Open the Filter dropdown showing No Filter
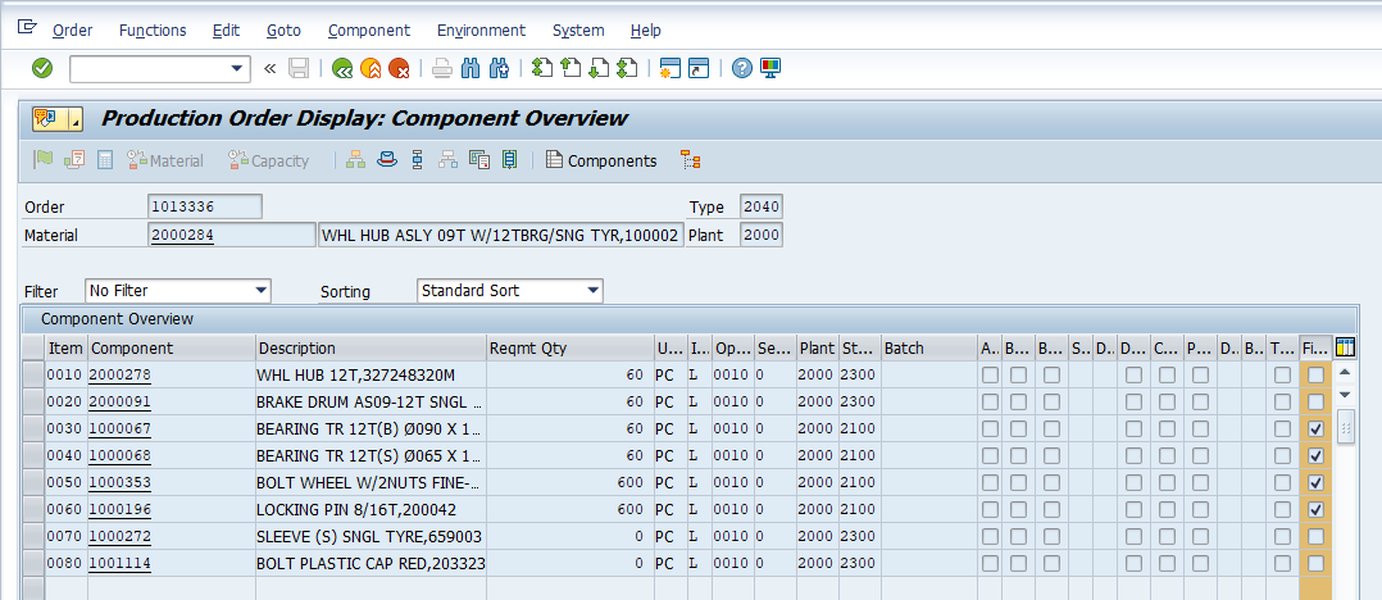Image resolution: width=1382 pixels, height=600 pixels. tap(263, 291)
